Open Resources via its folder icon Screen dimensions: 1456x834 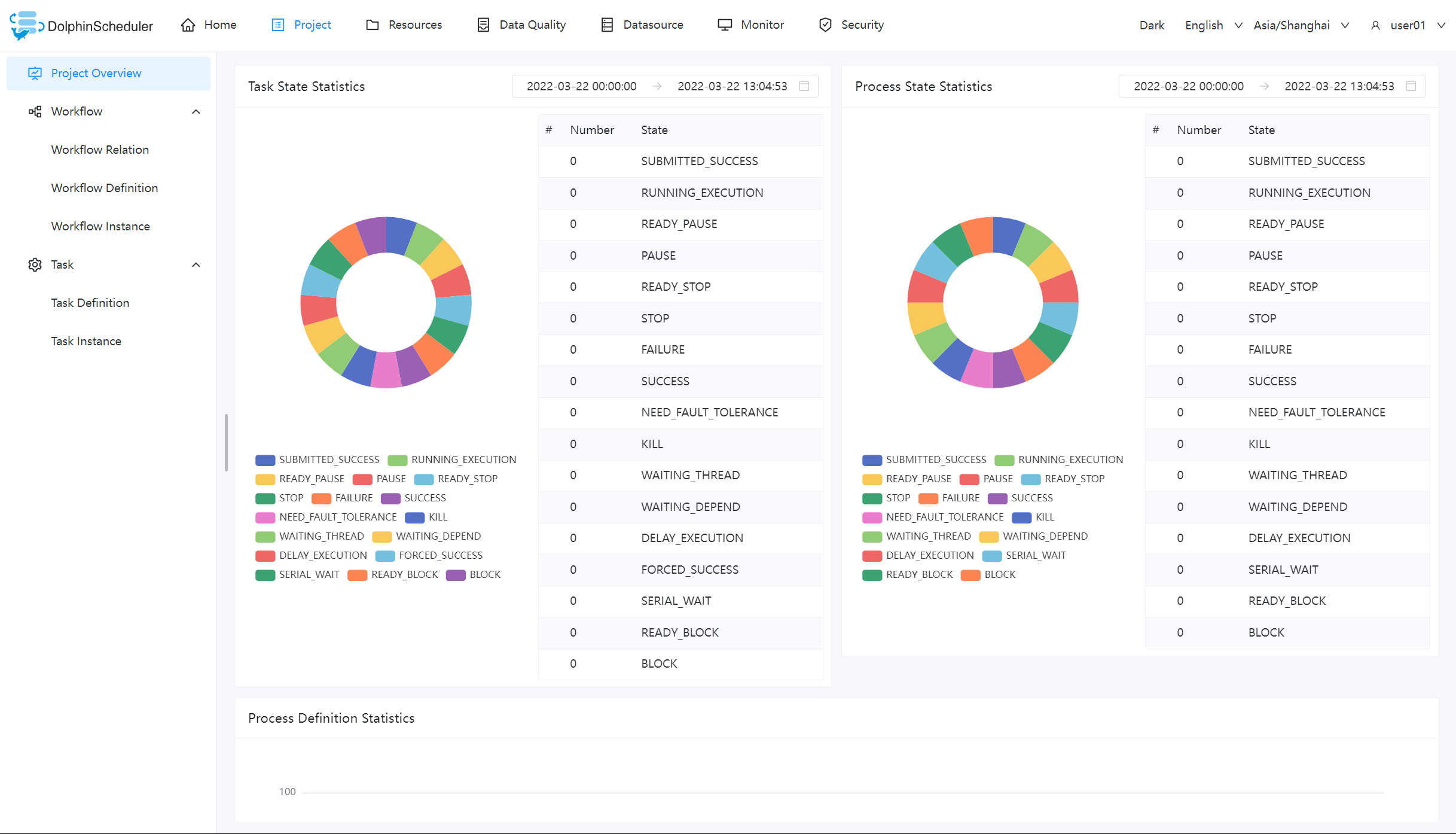pyautogui.click(x=373, y=25)
